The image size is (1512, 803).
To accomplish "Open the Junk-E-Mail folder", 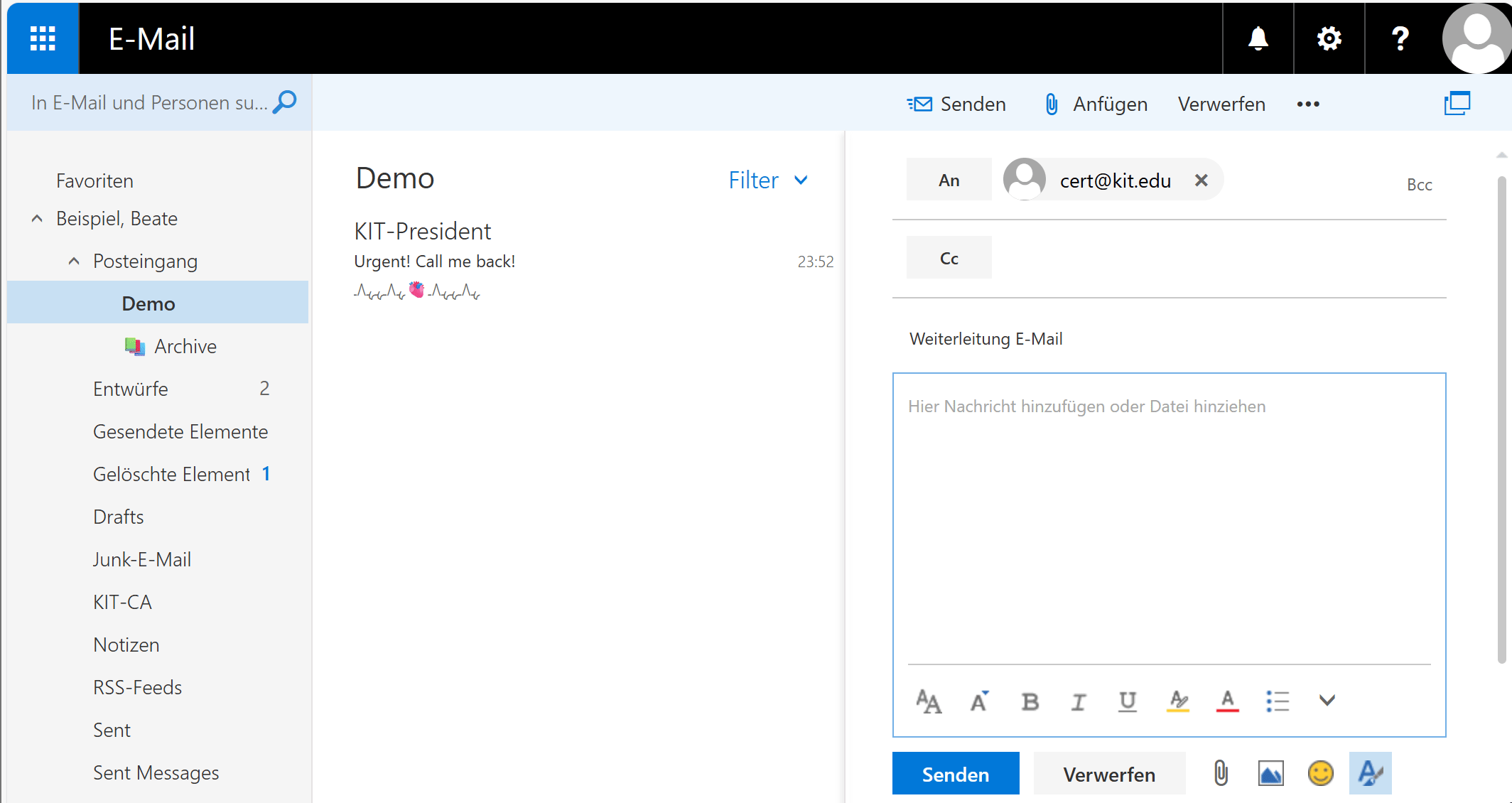I will point(142,560).
